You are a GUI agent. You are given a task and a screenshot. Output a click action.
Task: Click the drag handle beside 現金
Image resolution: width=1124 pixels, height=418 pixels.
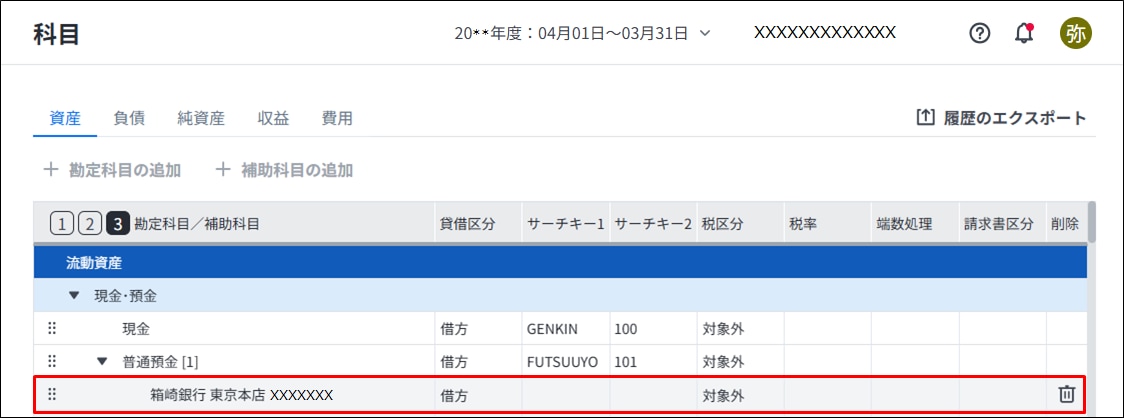tap(52, 328)
